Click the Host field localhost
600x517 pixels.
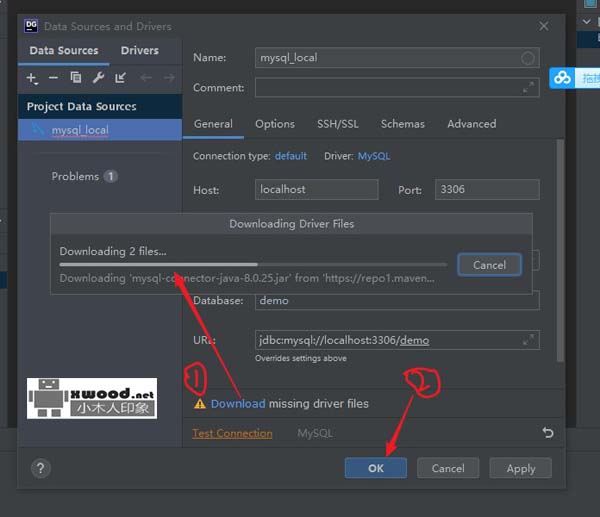coord(316,189)
